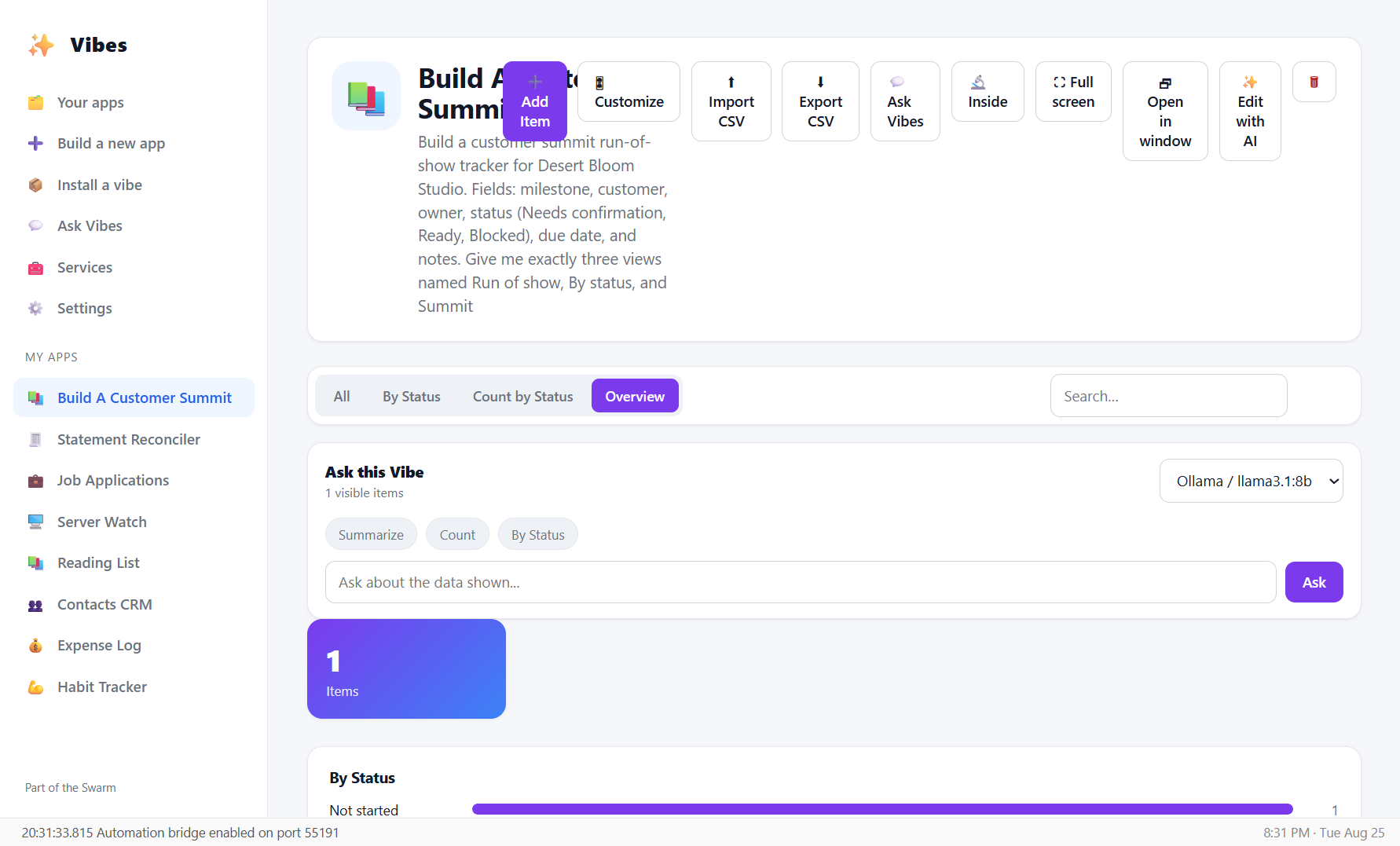Image resolution: width=1400 pixels, height=846 pixels.
Task: Click the Your apps folder icon
Action: coord(35,103)
